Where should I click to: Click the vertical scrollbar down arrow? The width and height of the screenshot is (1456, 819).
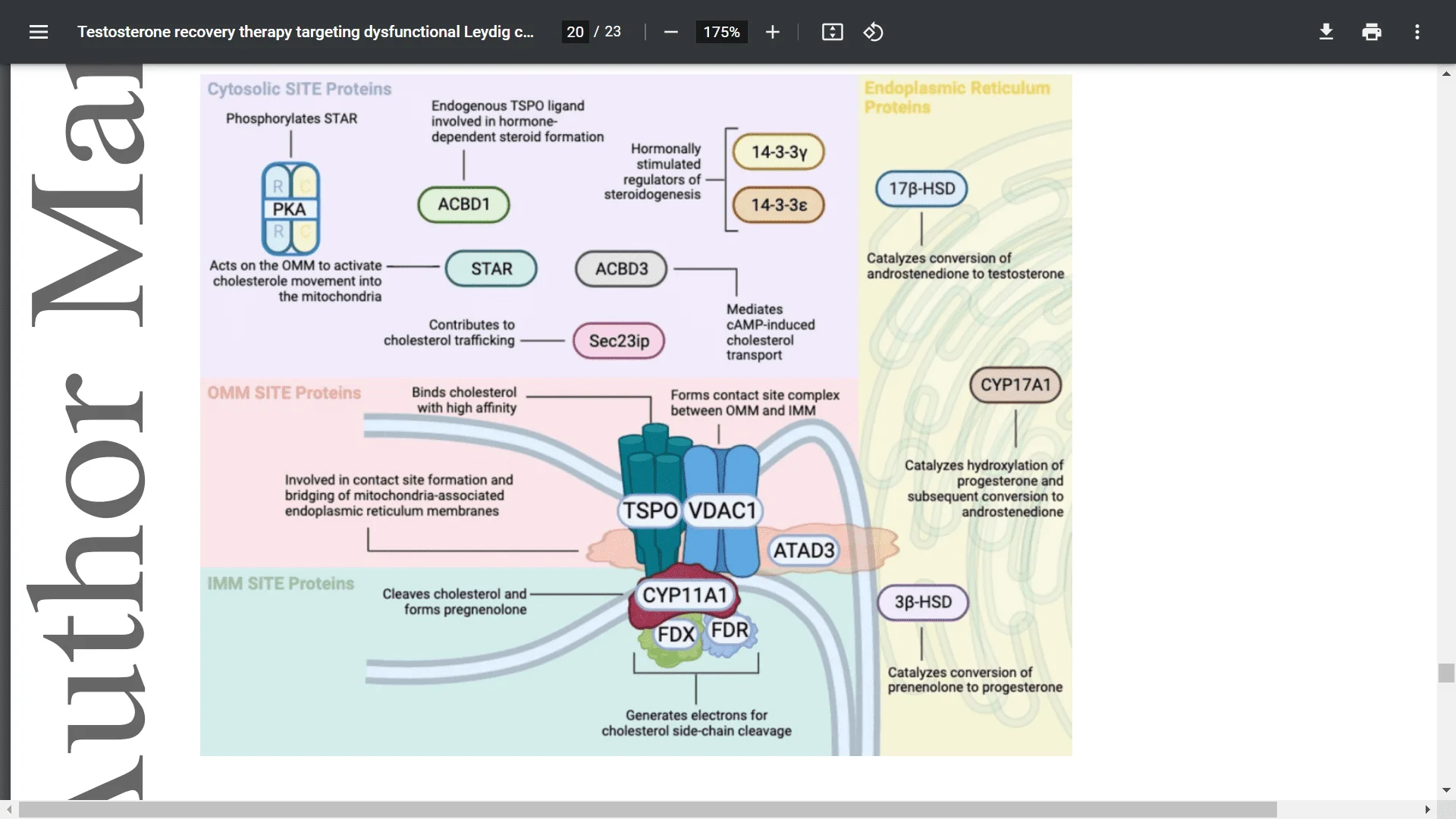coord(1446,790)
